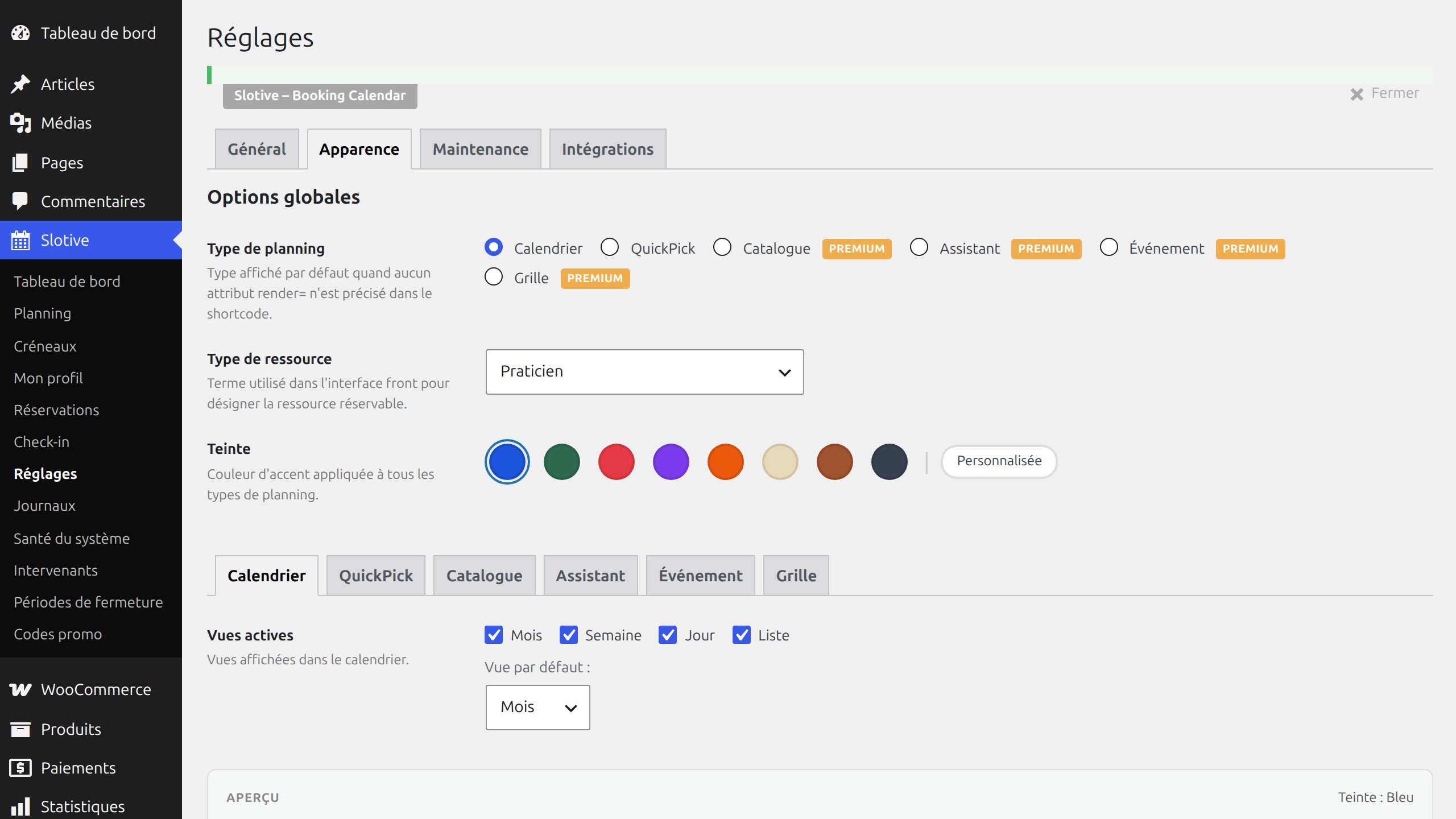
Task: Open the Assistant sub-tab
Action: pyautogui.click(x=591, y=576)
